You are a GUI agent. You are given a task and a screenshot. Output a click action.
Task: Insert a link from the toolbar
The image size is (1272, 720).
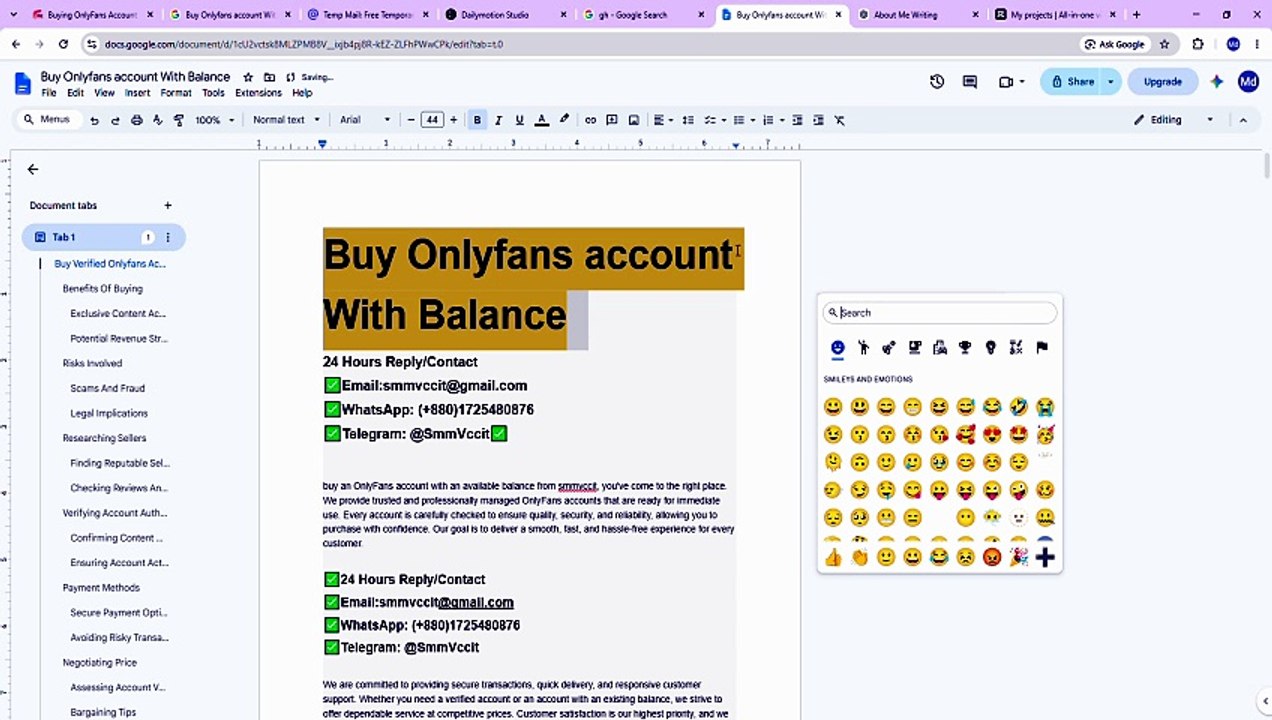click(590, 120)
